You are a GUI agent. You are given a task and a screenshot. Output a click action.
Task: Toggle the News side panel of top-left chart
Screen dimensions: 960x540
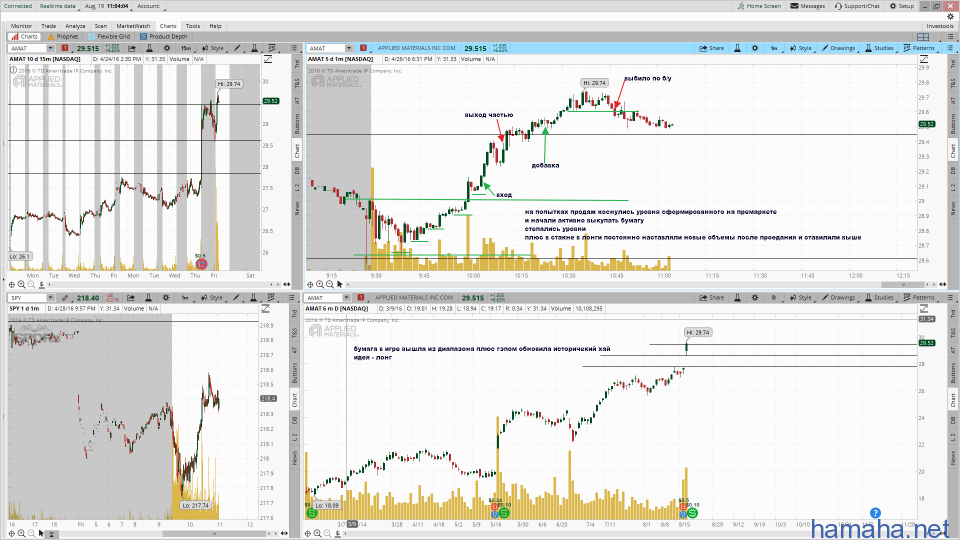point(298,208)
